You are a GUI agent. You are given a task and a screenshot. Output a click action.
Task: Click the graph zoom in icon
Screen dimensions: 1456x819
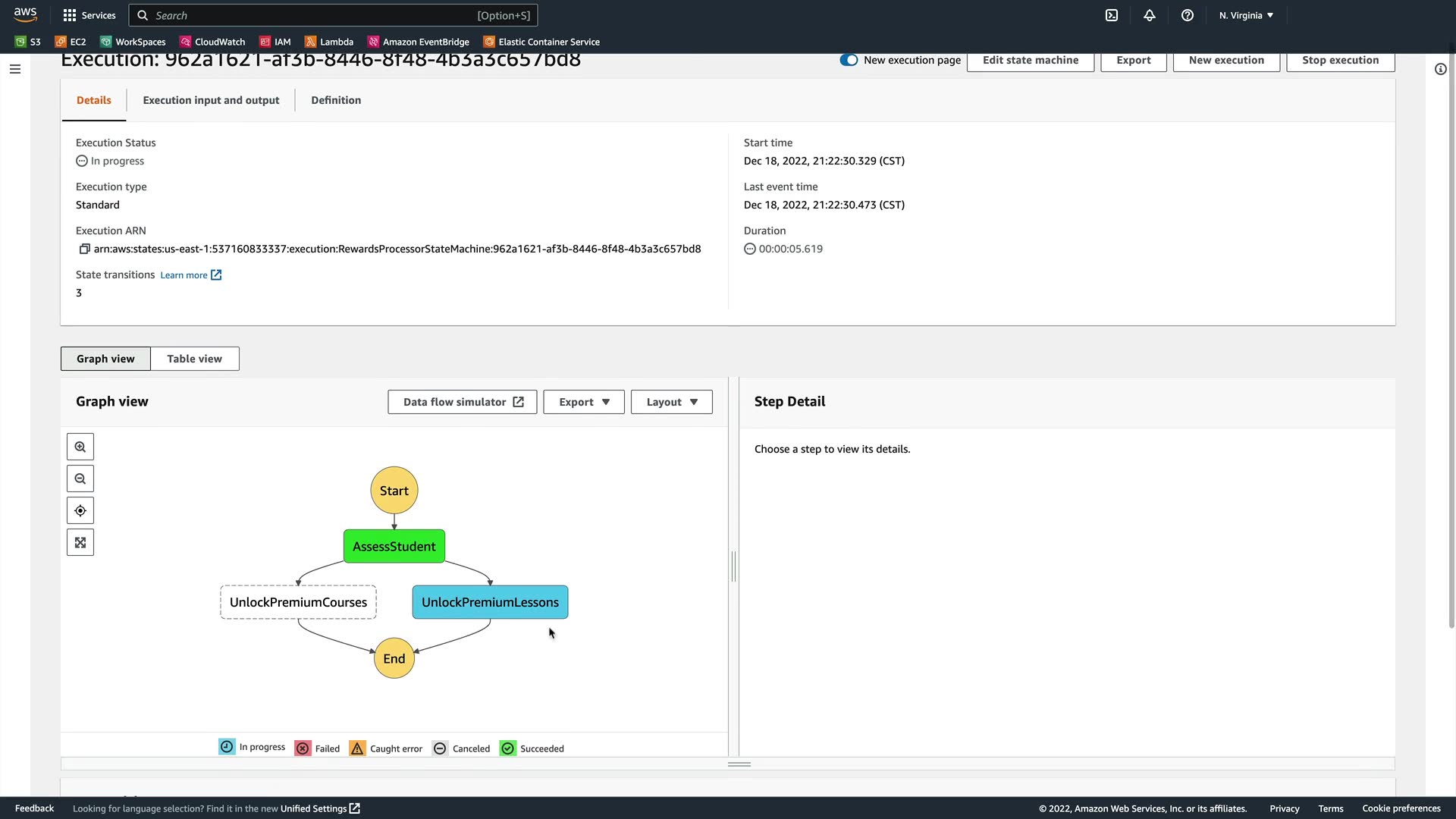80,447
